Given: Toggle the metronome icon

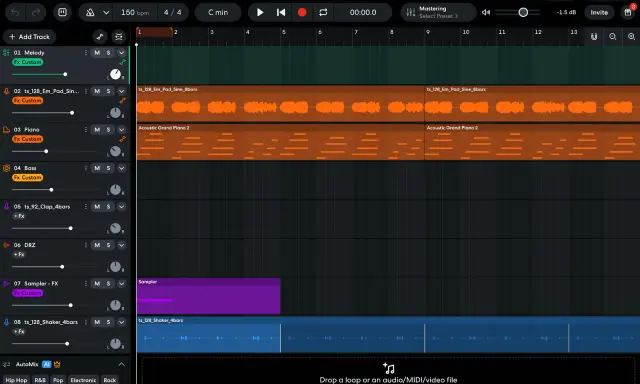Looking at the screenshot, I should (90, 12).
